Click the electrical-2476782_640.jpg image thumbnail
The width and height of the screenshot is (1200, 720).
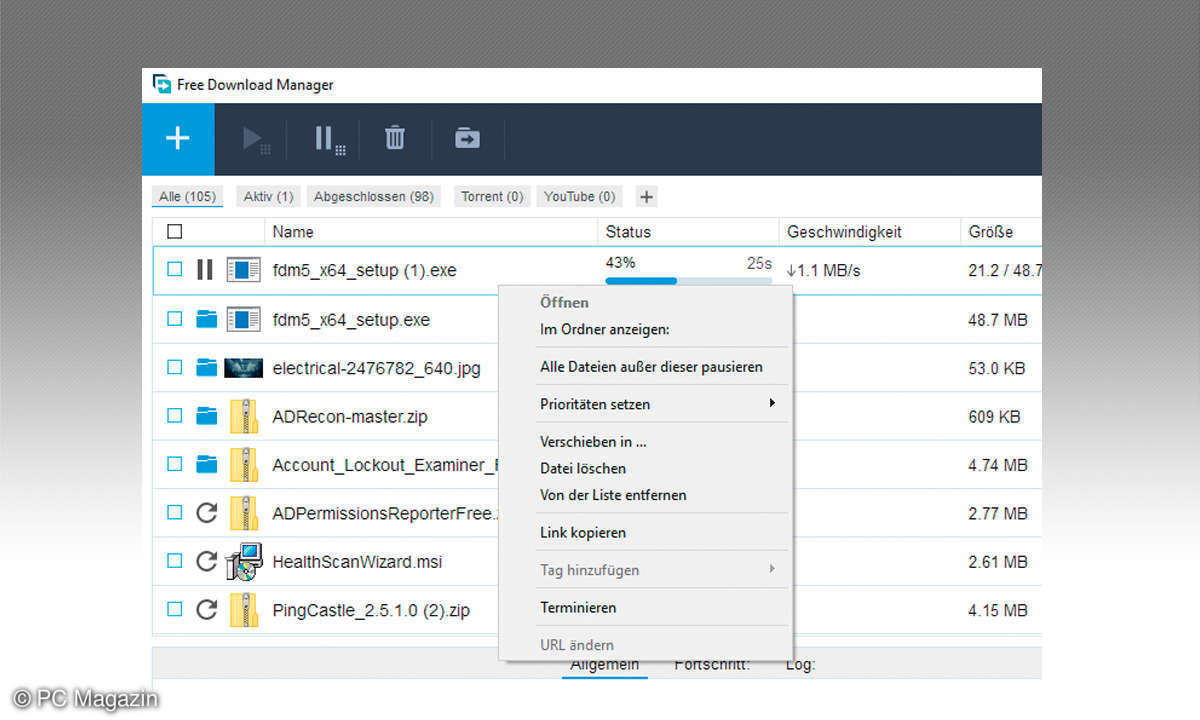tap(243, 368)
